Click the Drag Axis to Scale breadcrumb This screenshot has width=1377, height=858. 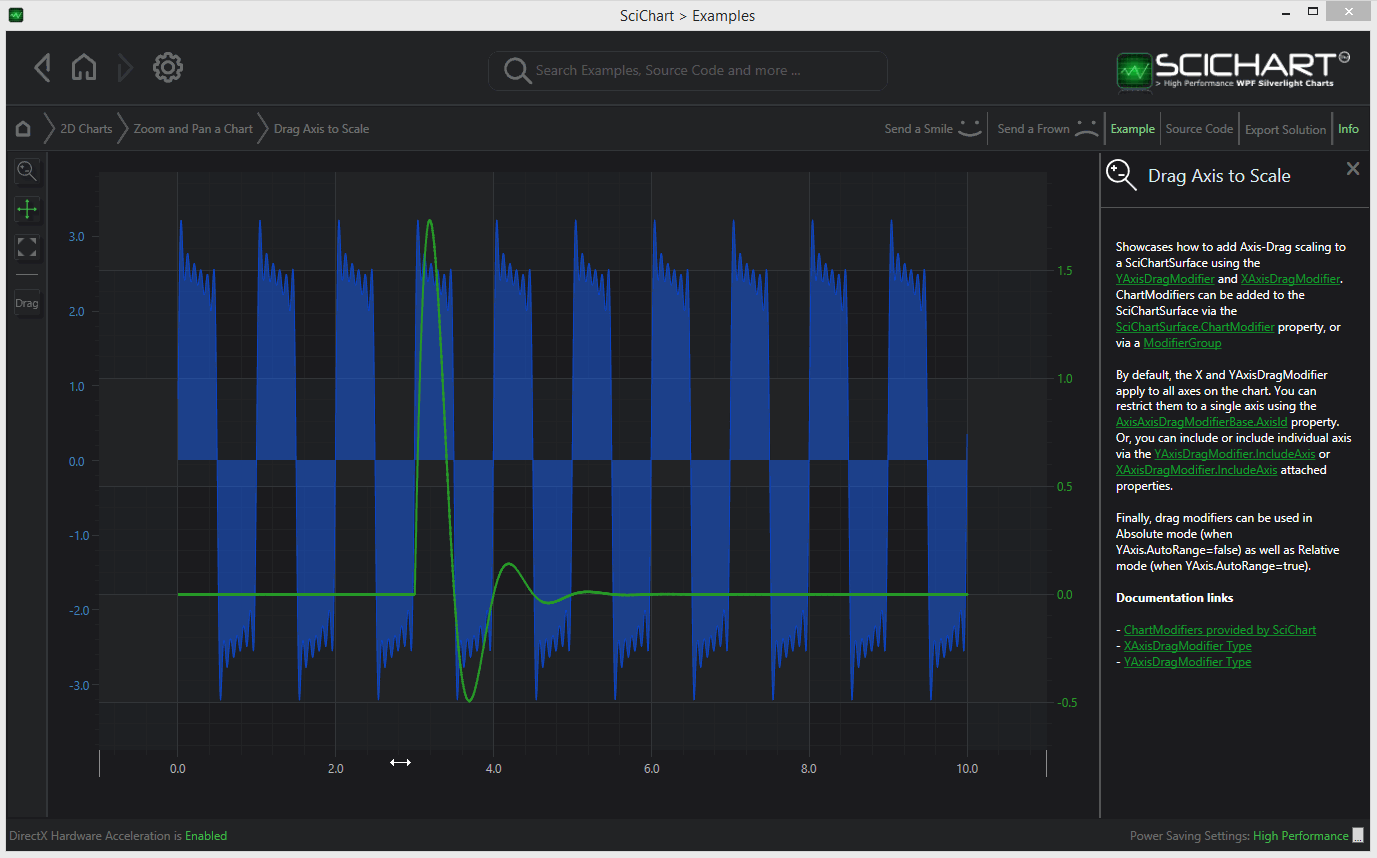point(321,129)
